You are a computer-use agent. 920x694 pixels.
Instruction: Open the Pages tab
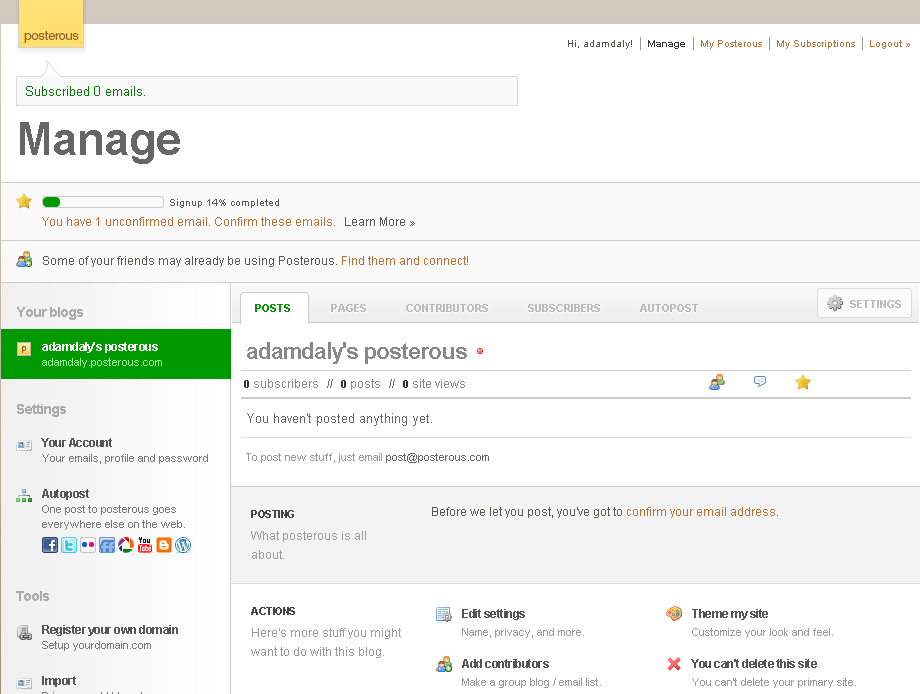348,308
